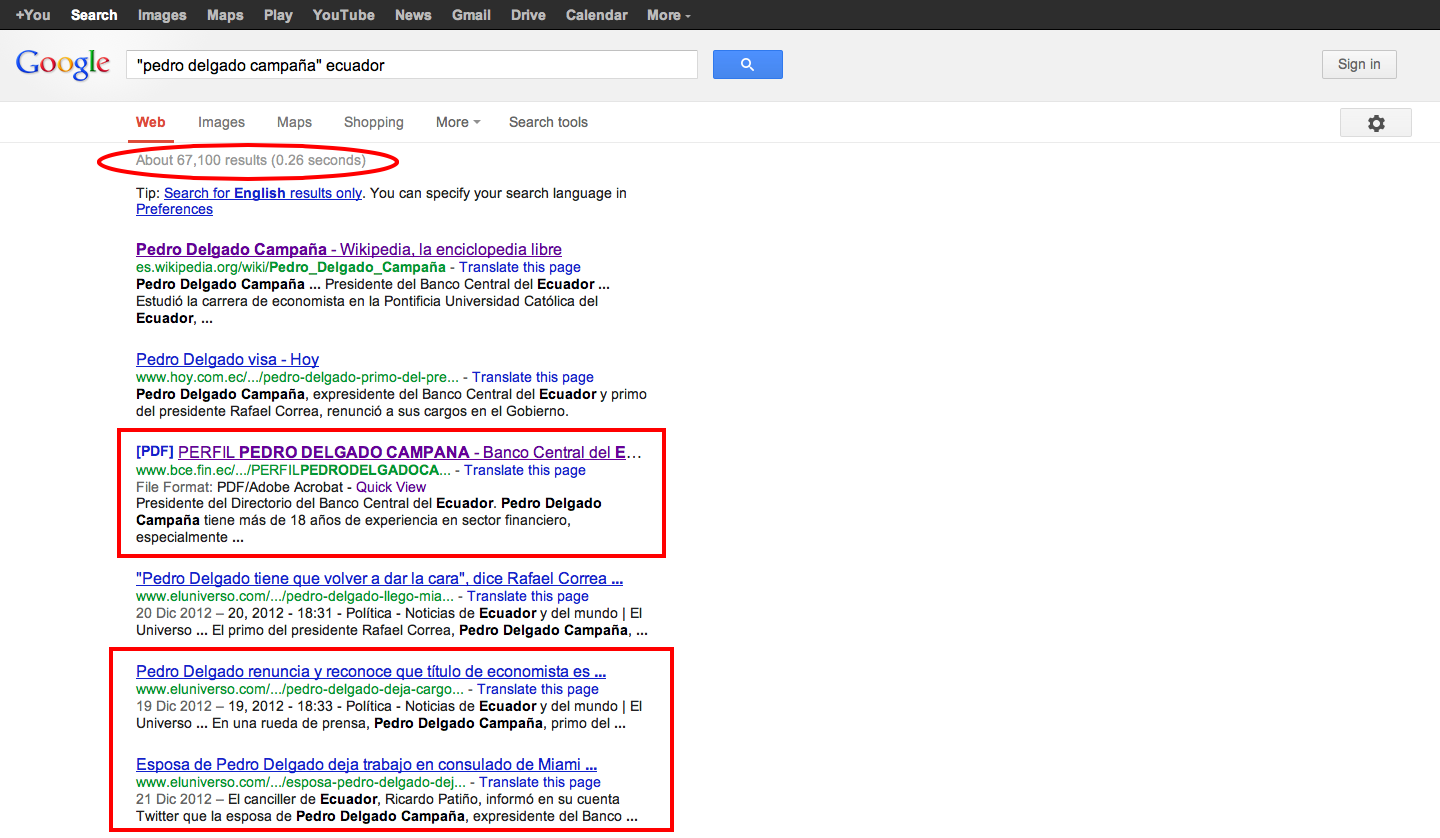Image resolution: width=1440 pixels, height=838 pixels.
Task: Open 'Pedro Delgado tiene que volver' result
Action: pos(380,578)
